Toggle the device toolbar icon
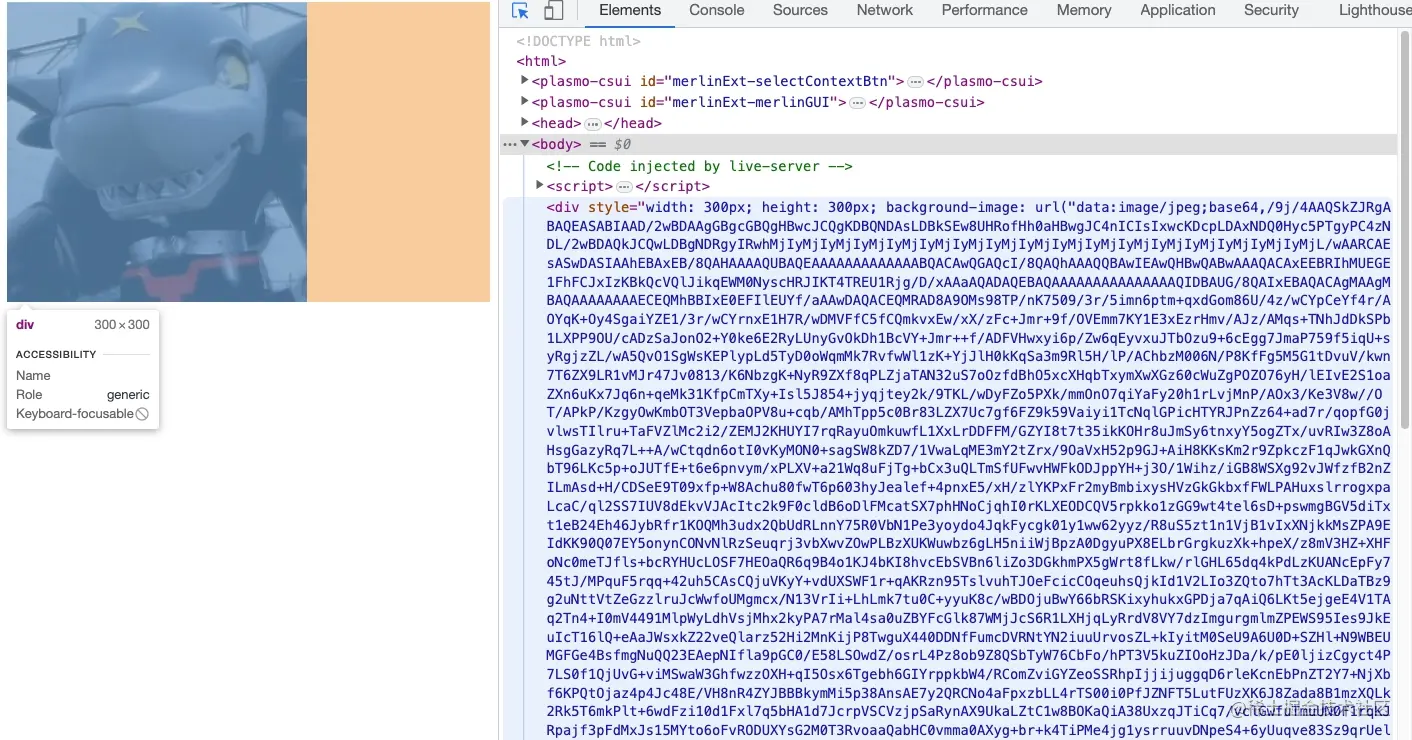The image size is (1412, 740). pos(553,11)
